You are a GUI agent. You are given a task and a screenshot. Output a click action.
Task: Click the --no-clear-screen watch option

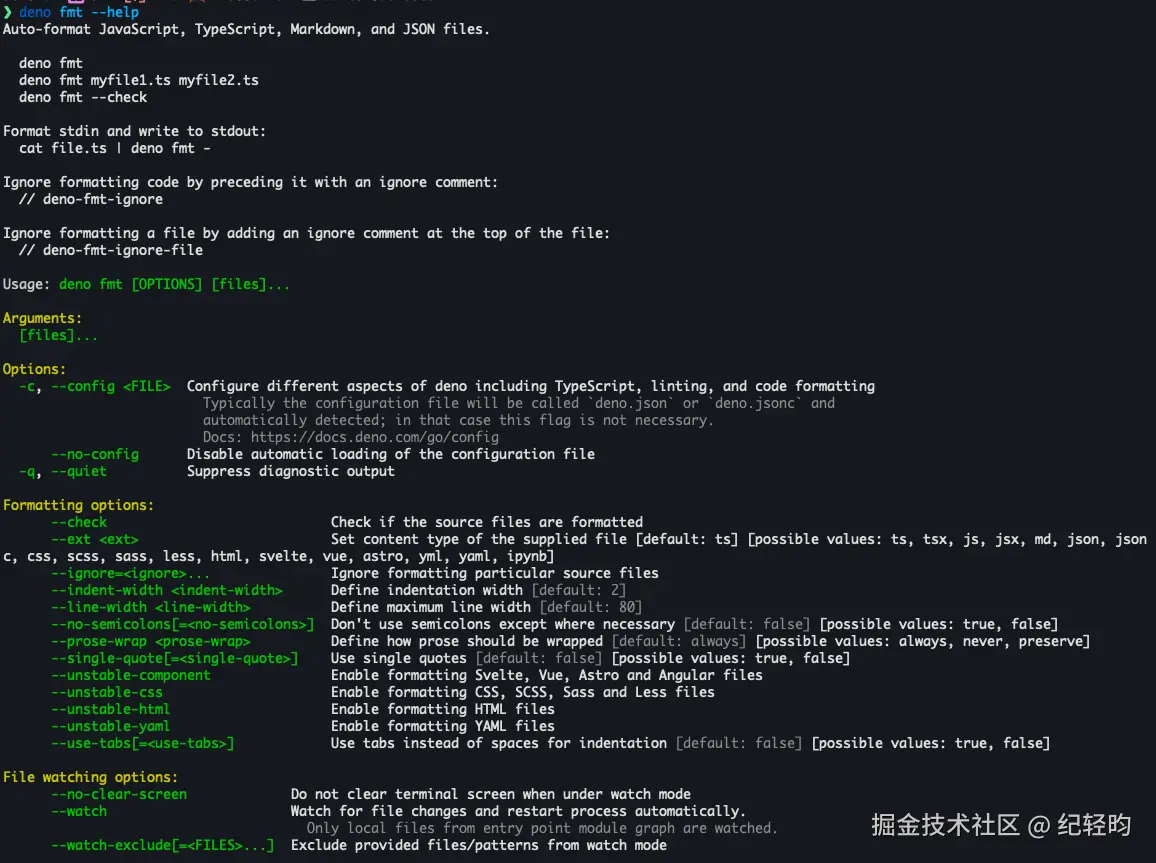[119, 794]
